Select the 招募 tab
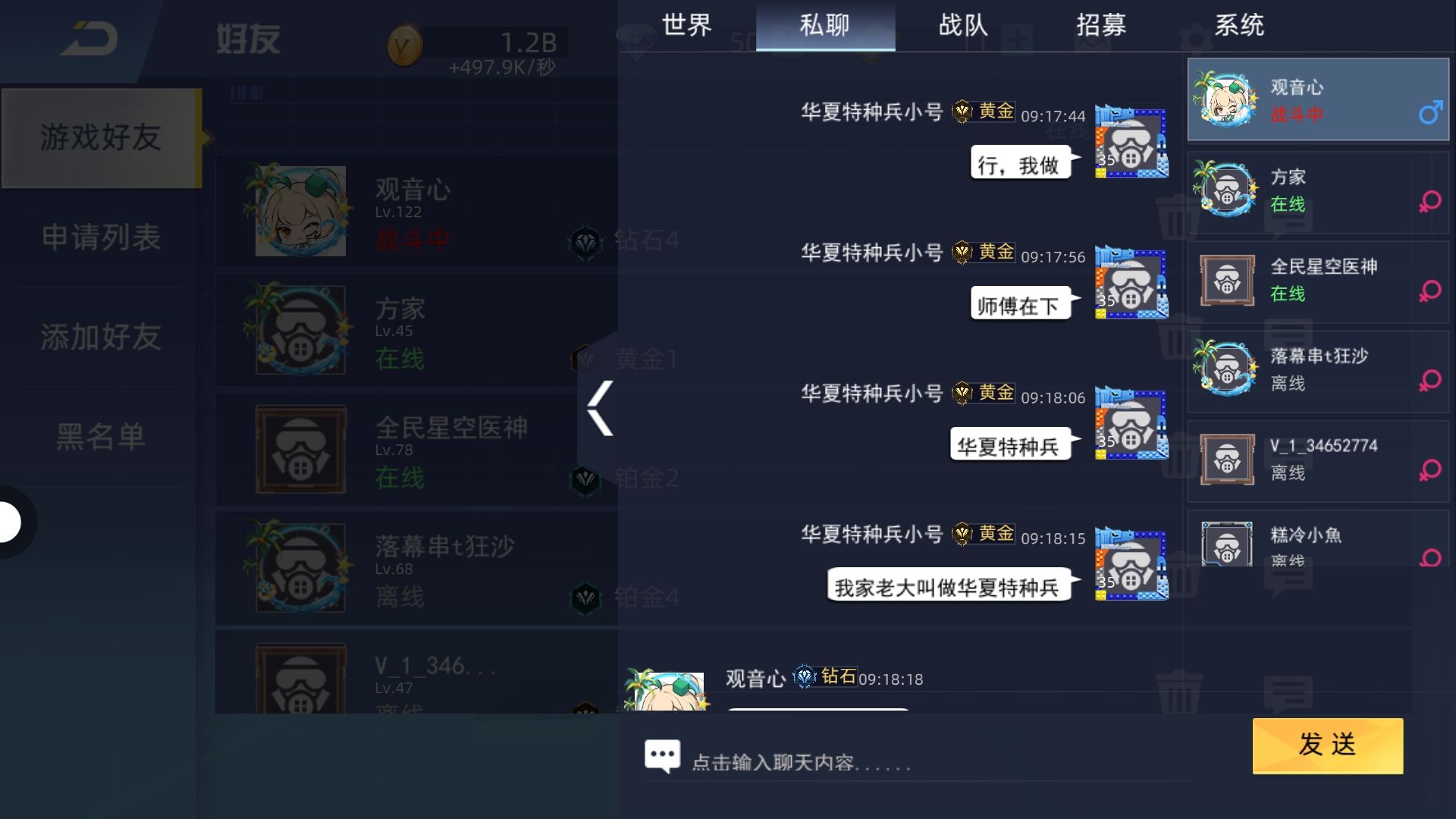The height and width of the screenshot is (819, 1456). coord(1101,26)
